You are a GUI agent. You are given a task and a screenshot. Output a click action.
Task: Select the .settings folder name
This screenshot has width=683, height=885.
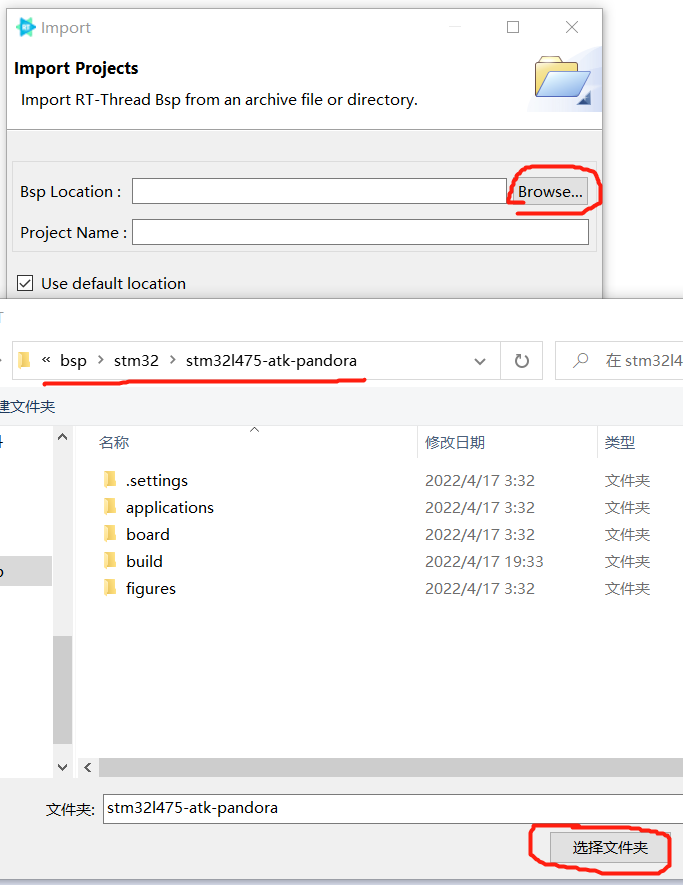[x=156, y=480]
